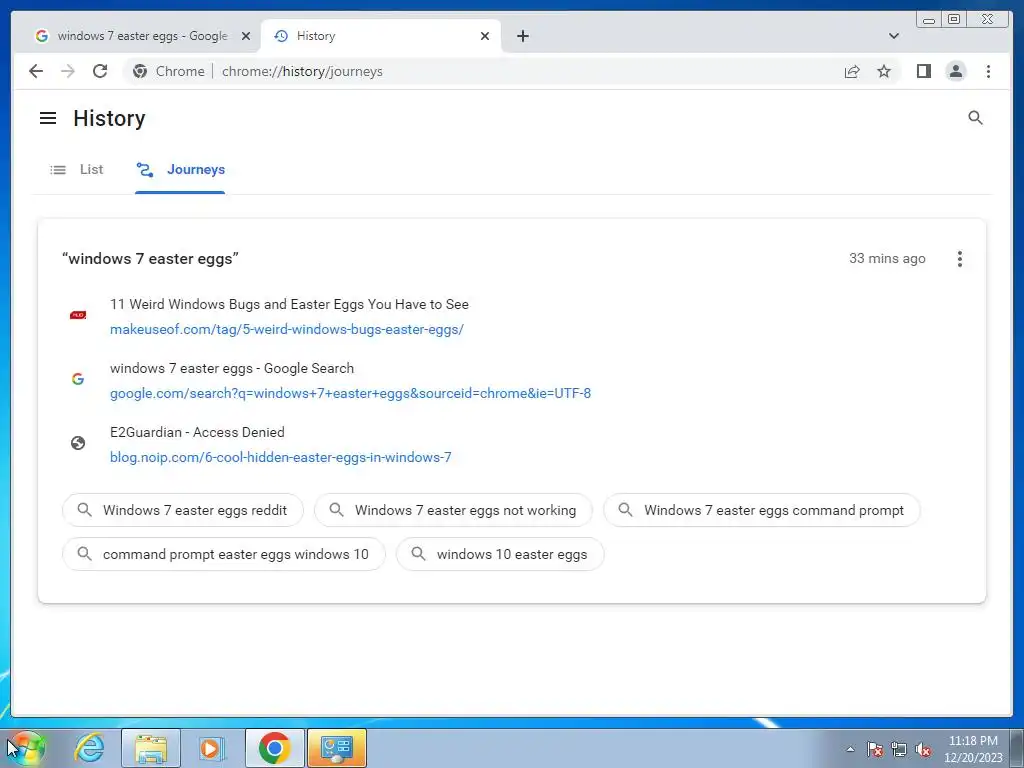Click the Chrome site info icon in address bar
The image size is (1024, 768).
point(140,71)
